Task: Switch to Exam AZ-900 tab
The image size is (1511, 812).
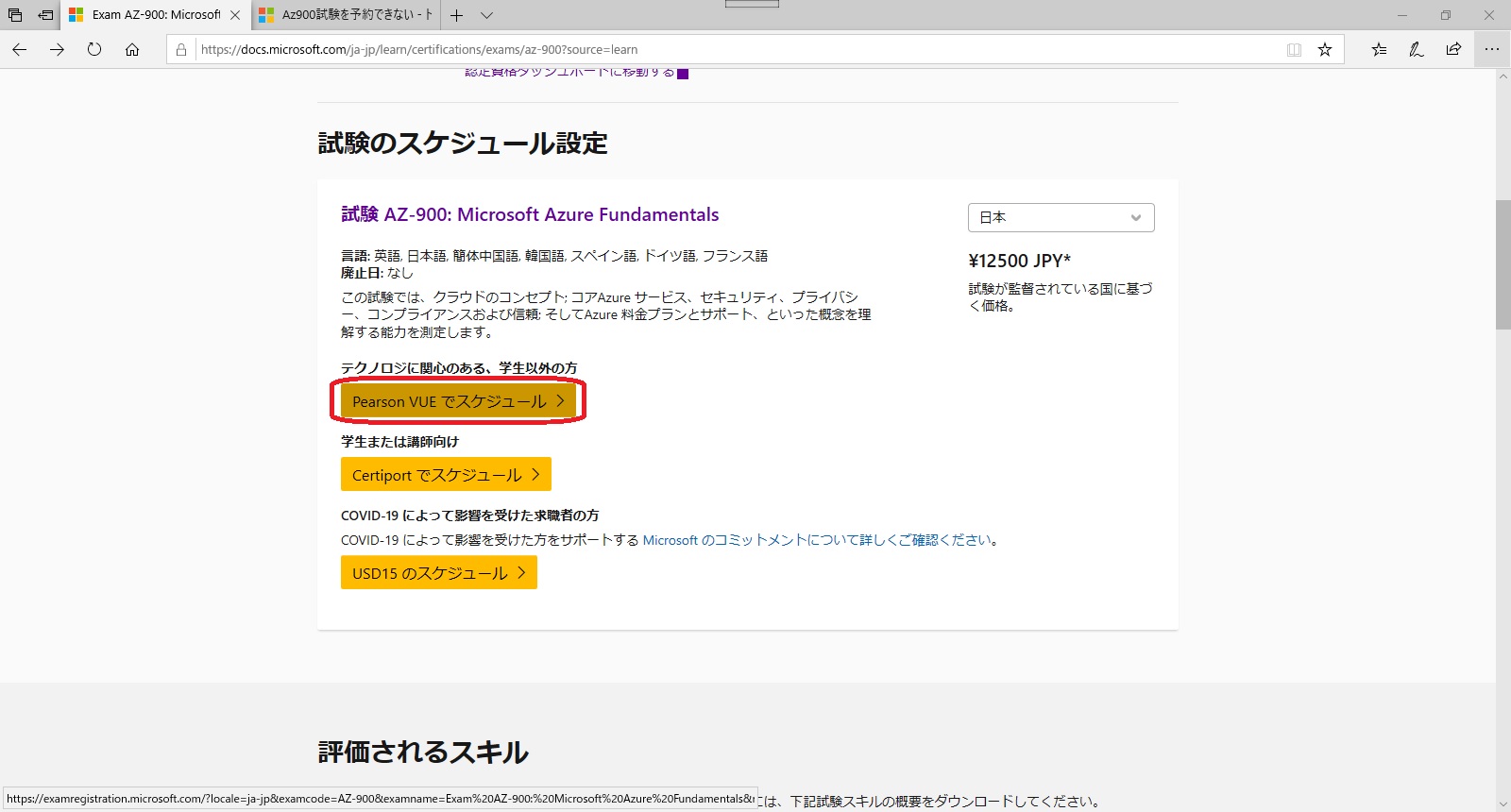Action: pyautogui.click(x=156, y=15)
